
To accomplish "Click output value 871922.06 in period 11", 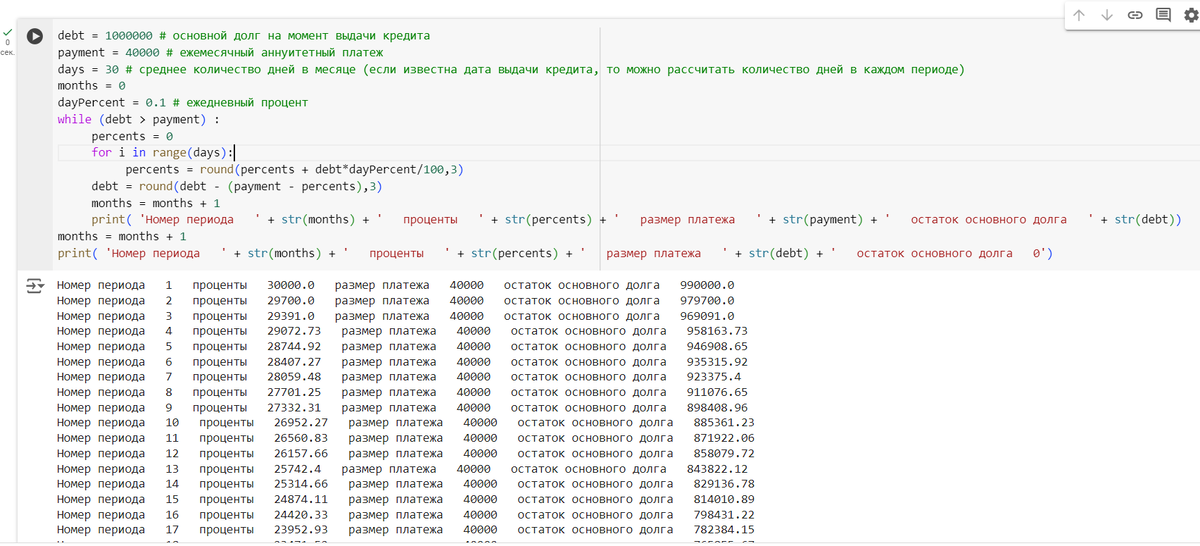I will coord(724,438).
